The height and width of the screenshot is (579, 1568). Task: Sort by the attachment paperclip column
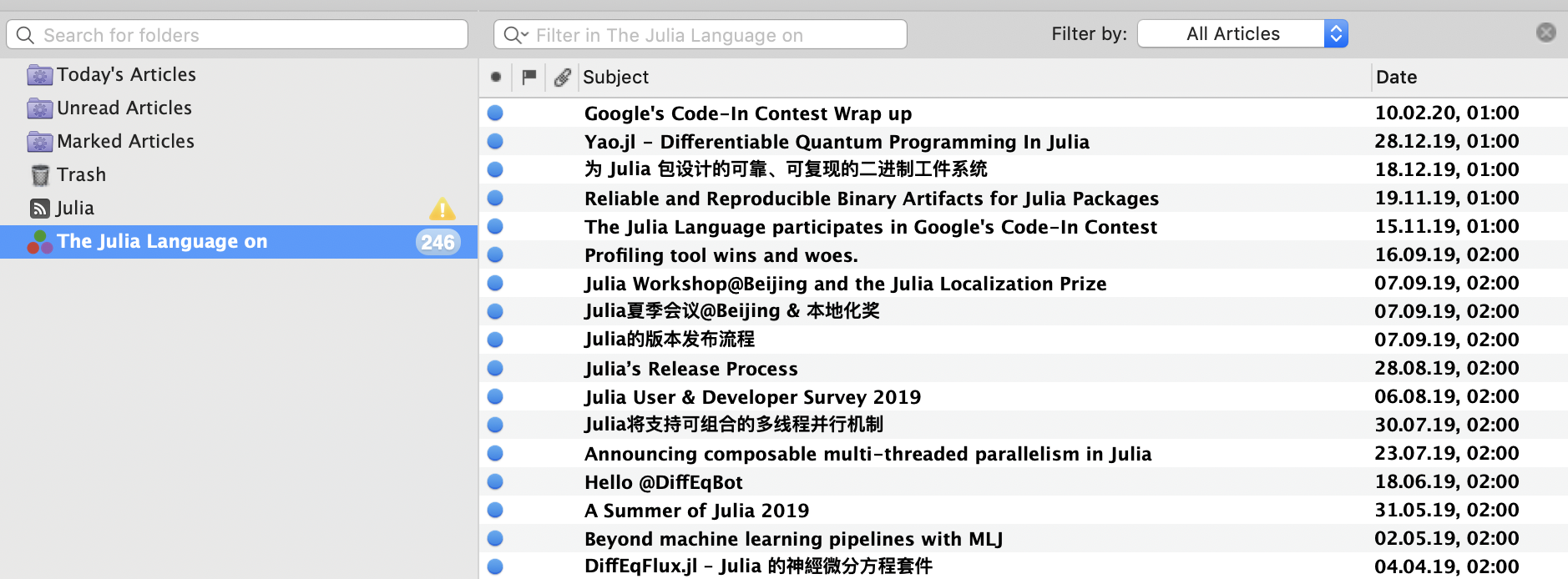pos(563,77)
